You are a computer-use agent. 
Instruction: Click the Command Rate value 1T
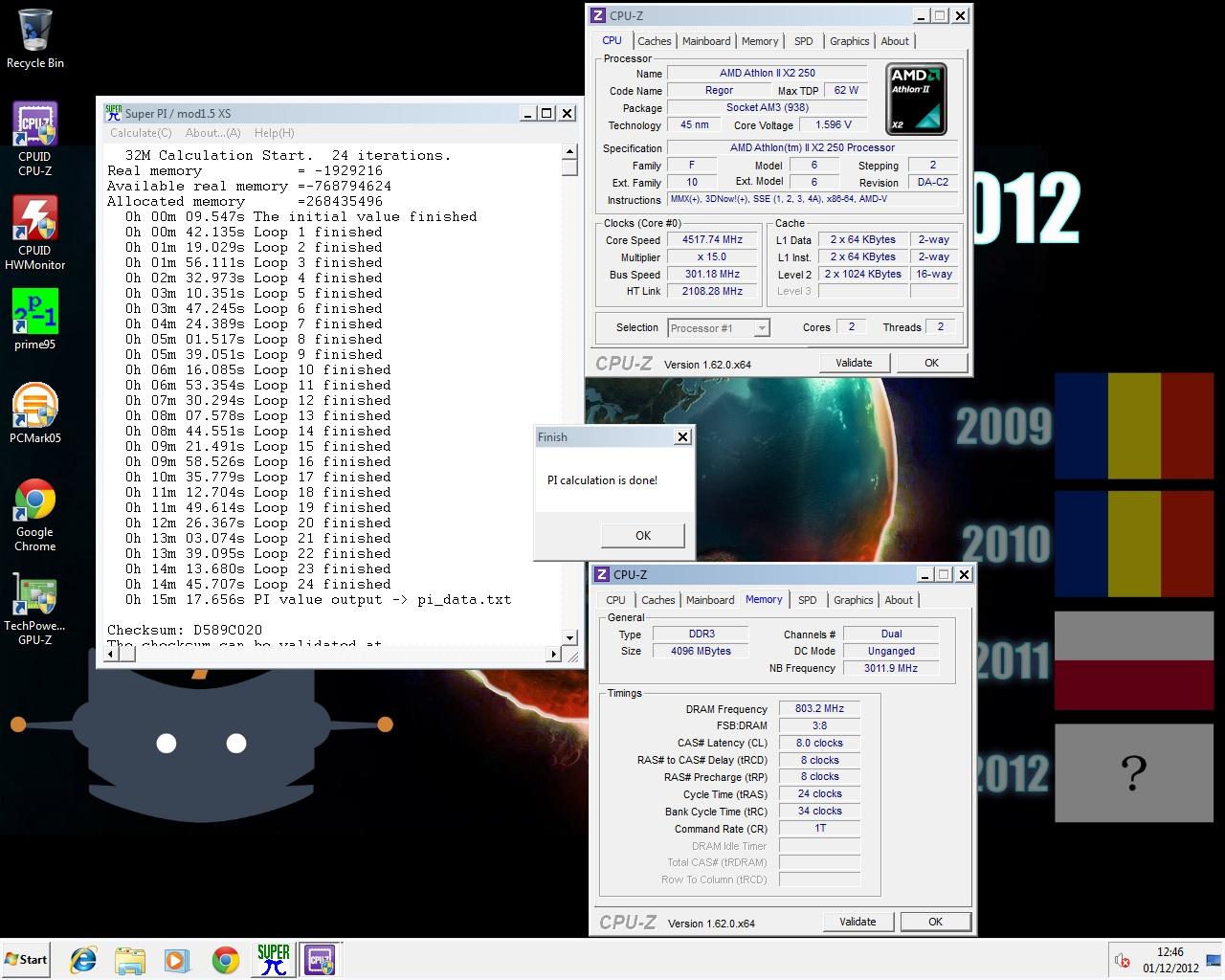coord(819,829)
